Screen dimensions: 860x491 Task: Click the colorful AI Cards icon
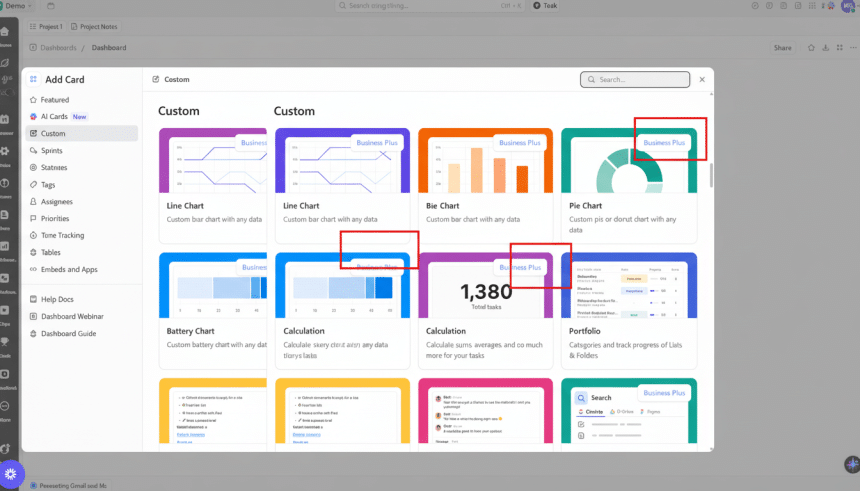click(x=33, y=116)
